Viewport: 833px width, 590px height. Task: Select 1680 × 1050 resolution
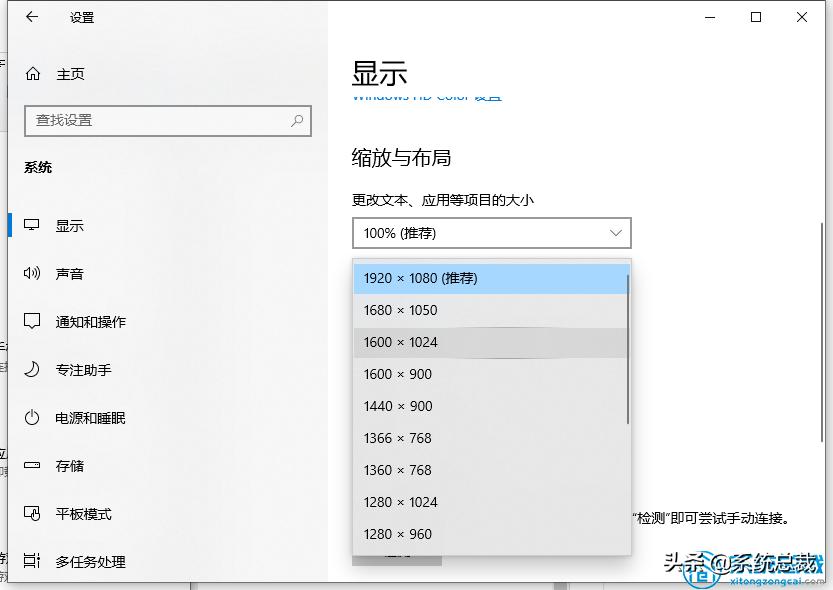coord(491,310)
